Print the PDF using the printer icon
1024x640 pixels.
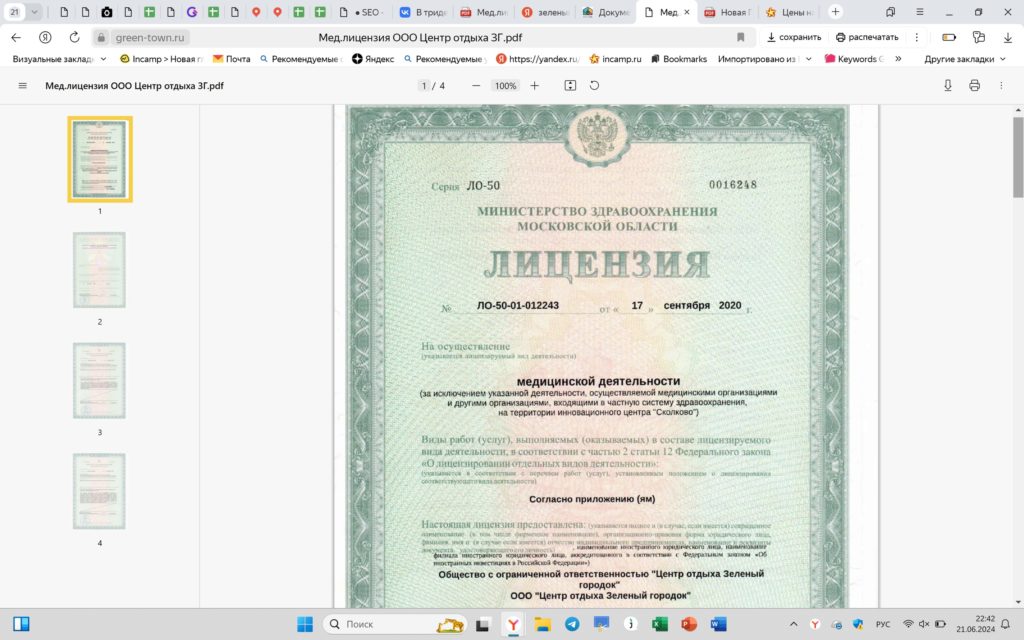click(x=974, y=86)
